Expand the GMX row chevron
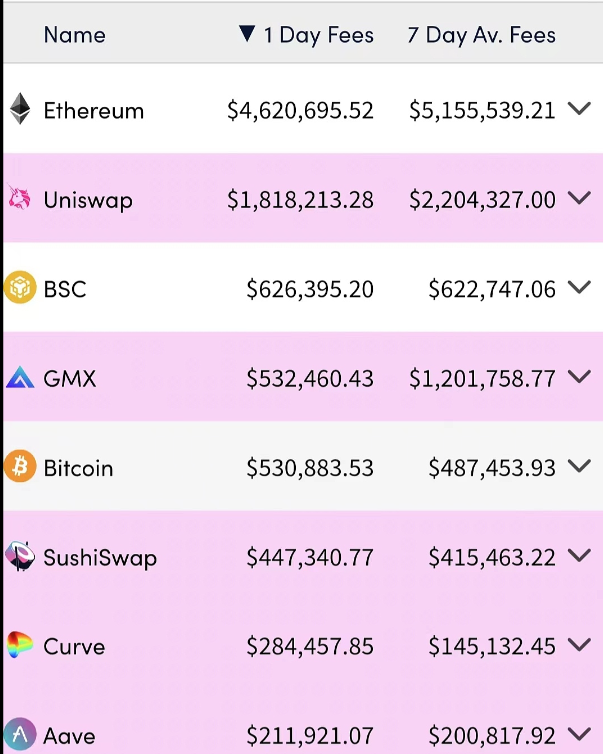The width and height of the screenshot is (603, 754). pos(579,378)
